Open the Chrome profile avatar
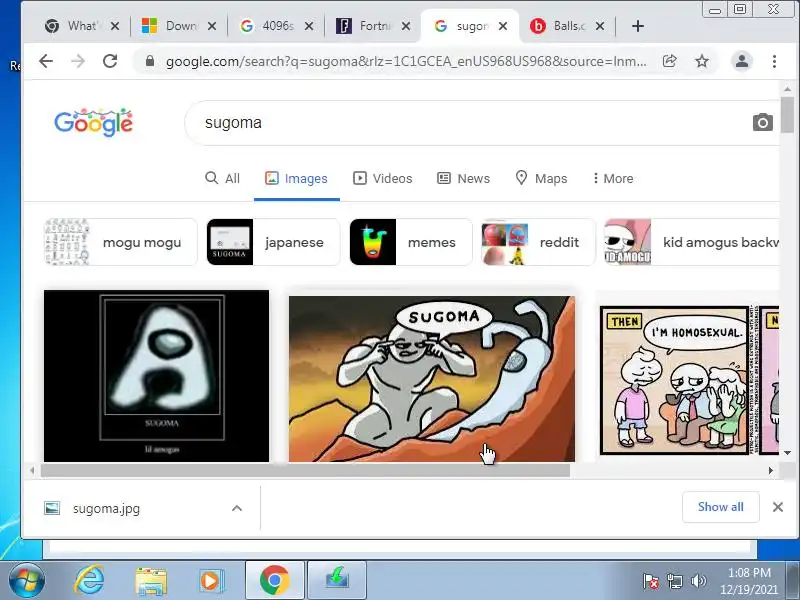This screenshot has width=800, height=600. pos(742,61)
